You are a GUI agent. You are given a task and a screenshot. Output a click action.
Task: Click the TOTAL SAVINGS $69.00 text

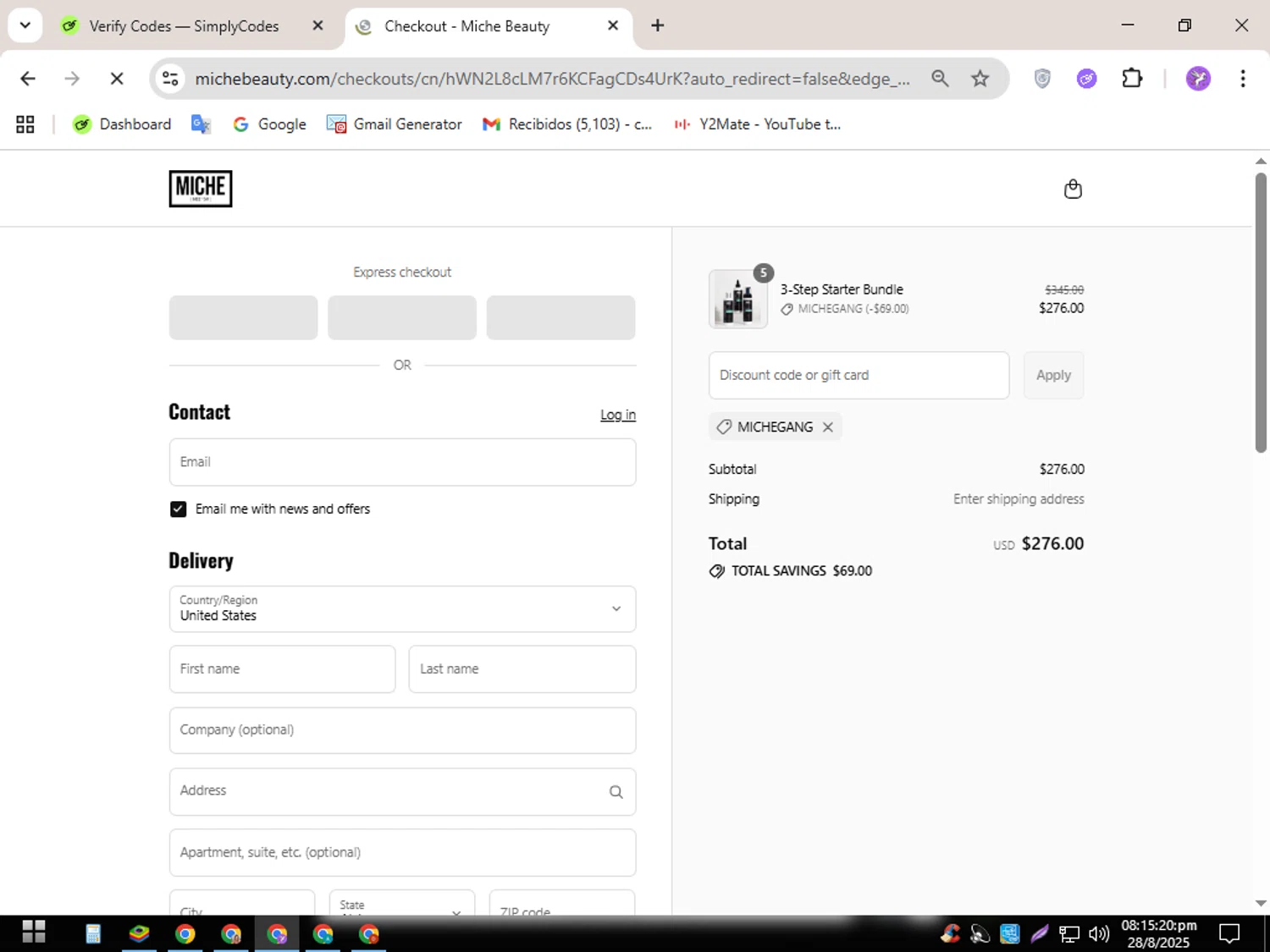tap(801, 571)
